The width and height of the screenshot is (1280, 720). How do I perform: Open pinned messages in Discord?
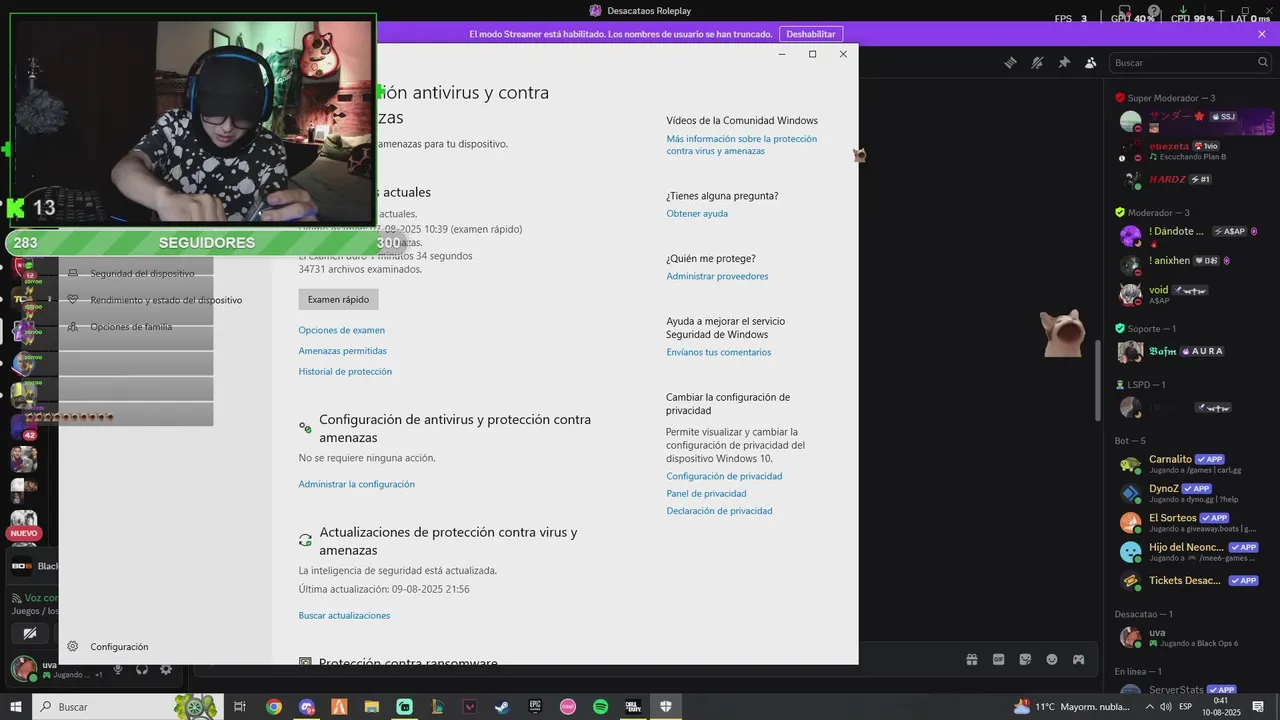coord(1064,62)
